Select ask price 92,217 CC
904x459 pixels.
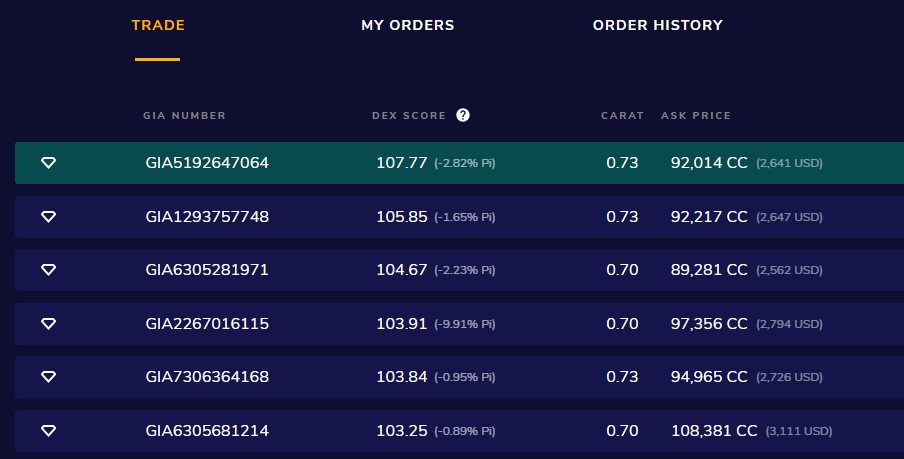(x=709, y=217)
